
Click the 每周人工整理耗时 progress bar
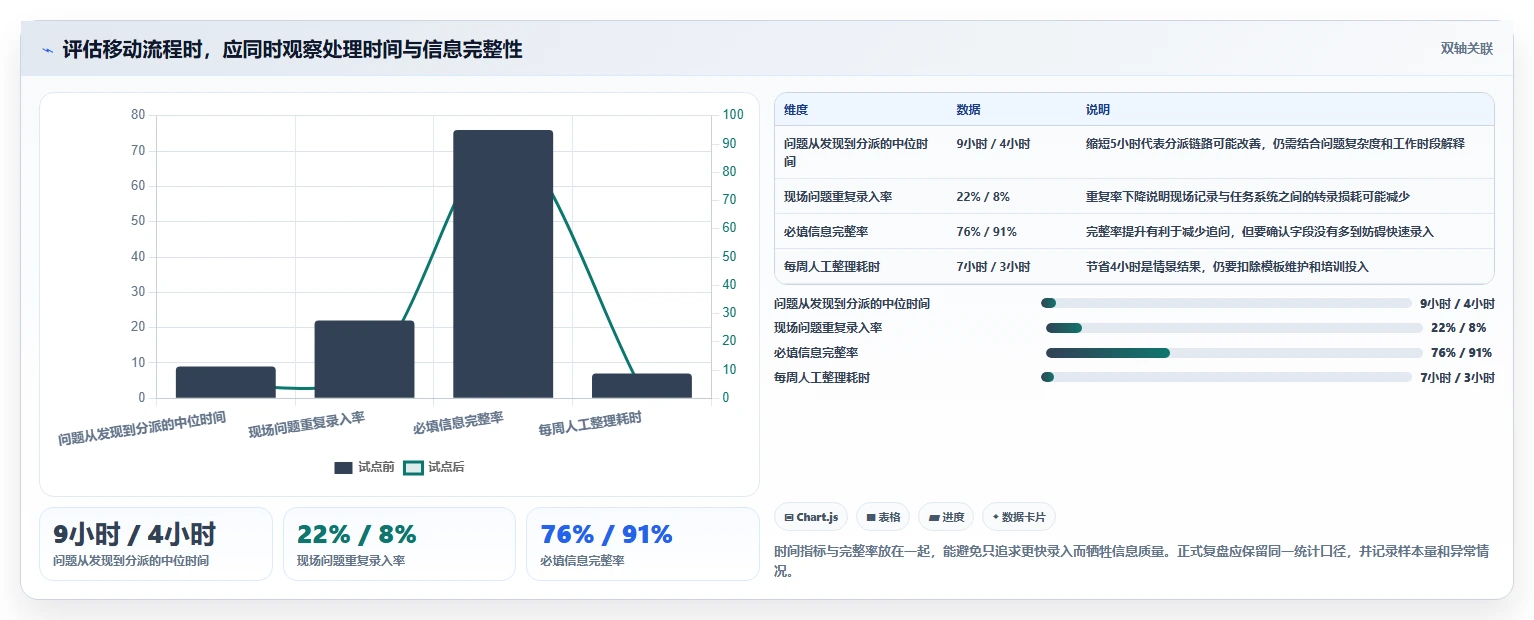[x=1226, y=378]
